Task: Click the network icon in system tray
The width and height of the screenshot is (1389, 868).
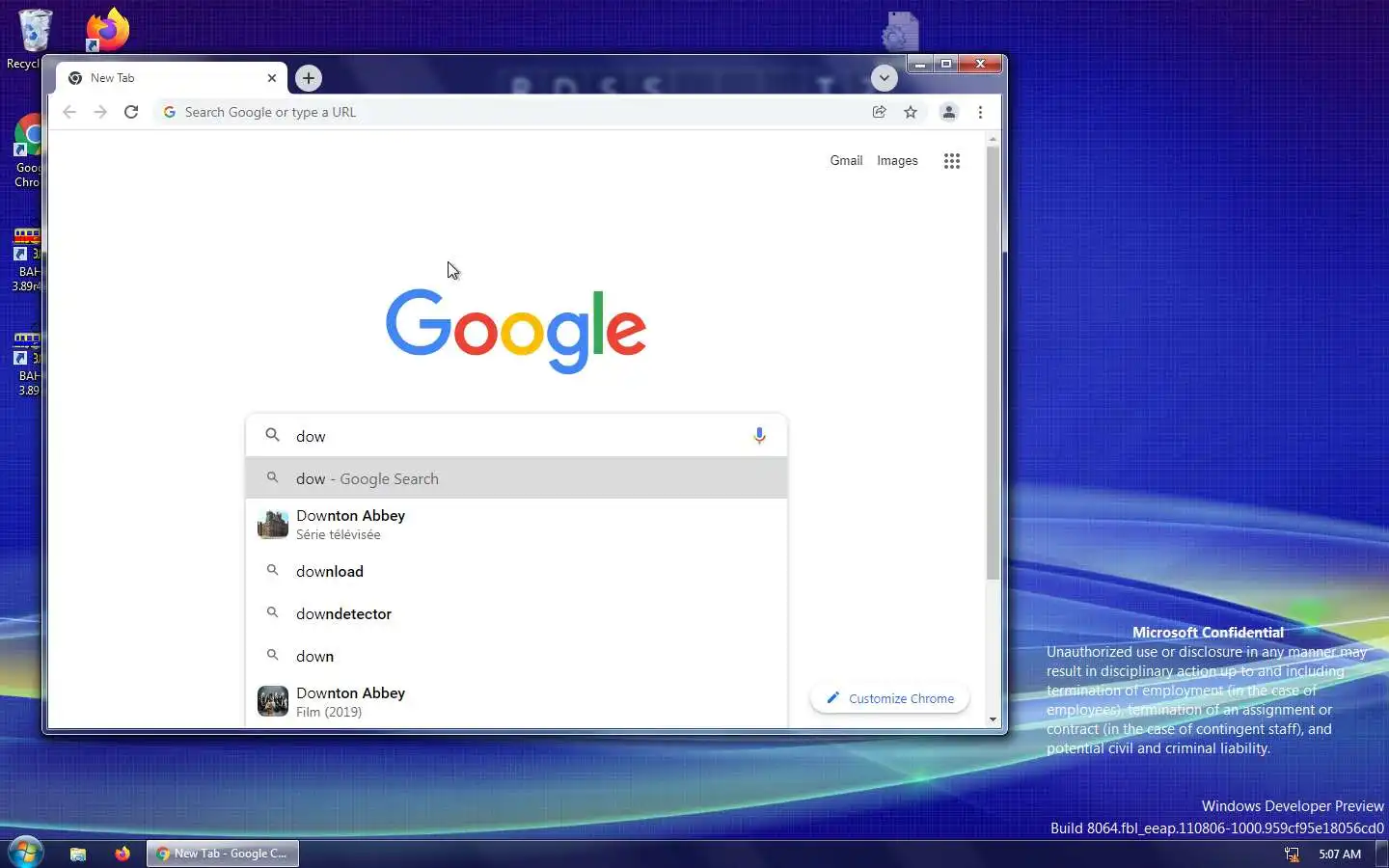Action: (1292, 854)
